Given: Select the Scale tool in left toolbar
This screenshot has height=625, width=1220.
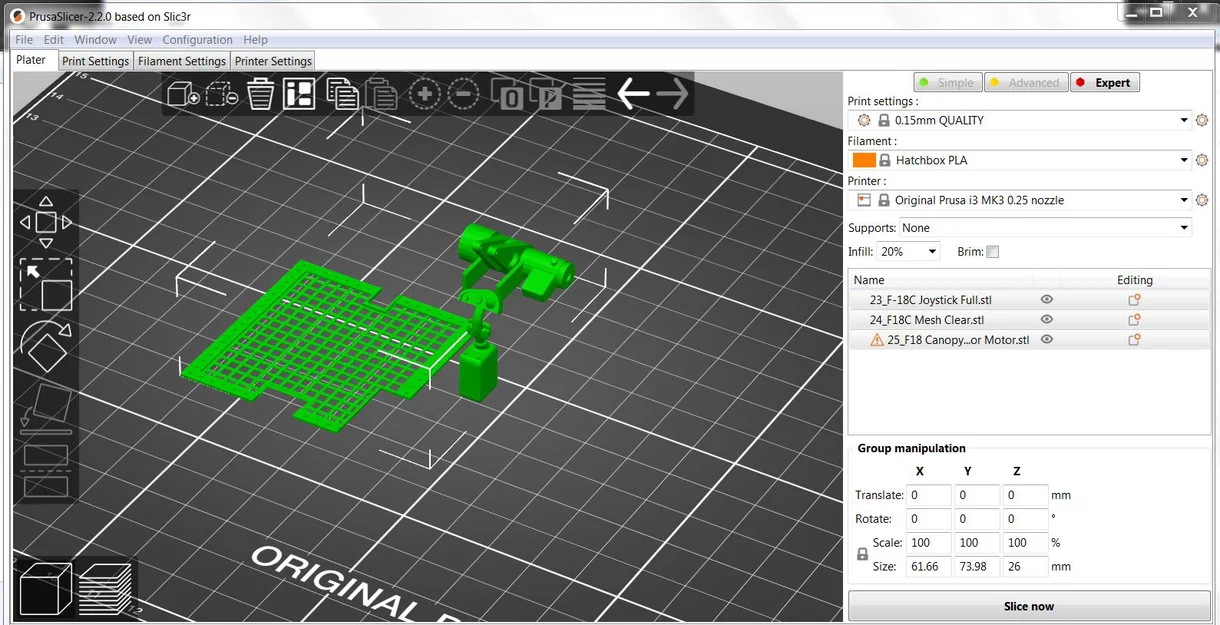Looking at the screenshot, I should coord(46,285).
